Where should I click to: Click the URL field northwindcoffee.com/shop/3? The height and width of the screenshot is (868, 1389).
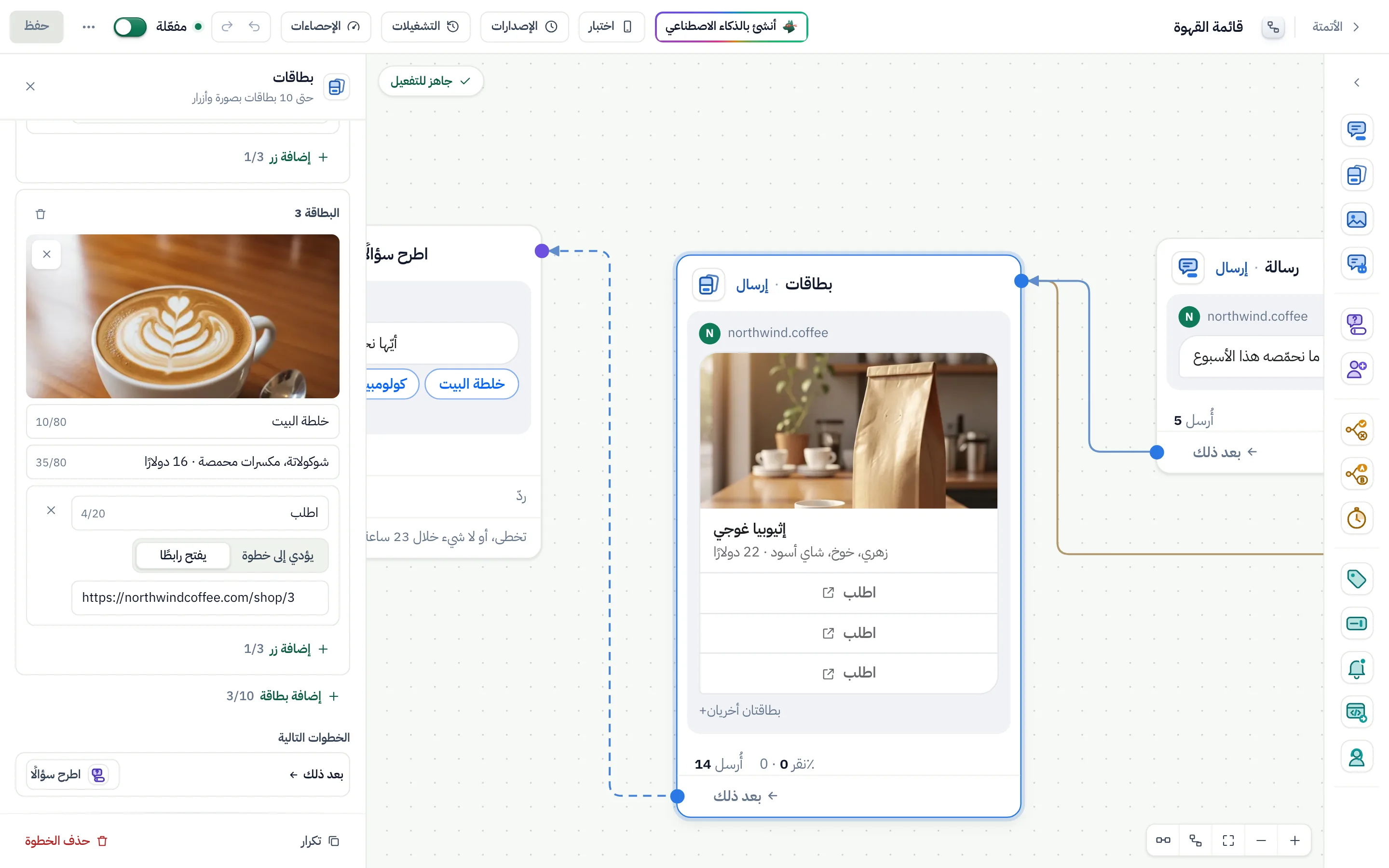tap(200, 597)
